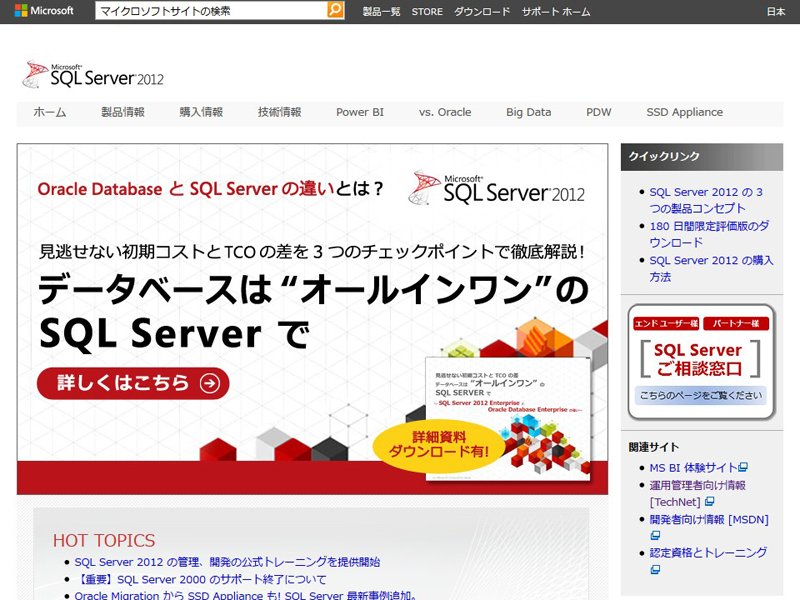Screen dimensions: 800x600
Task: Click external link icon below 認定資格とトレーニング
Action: point(655,569)
